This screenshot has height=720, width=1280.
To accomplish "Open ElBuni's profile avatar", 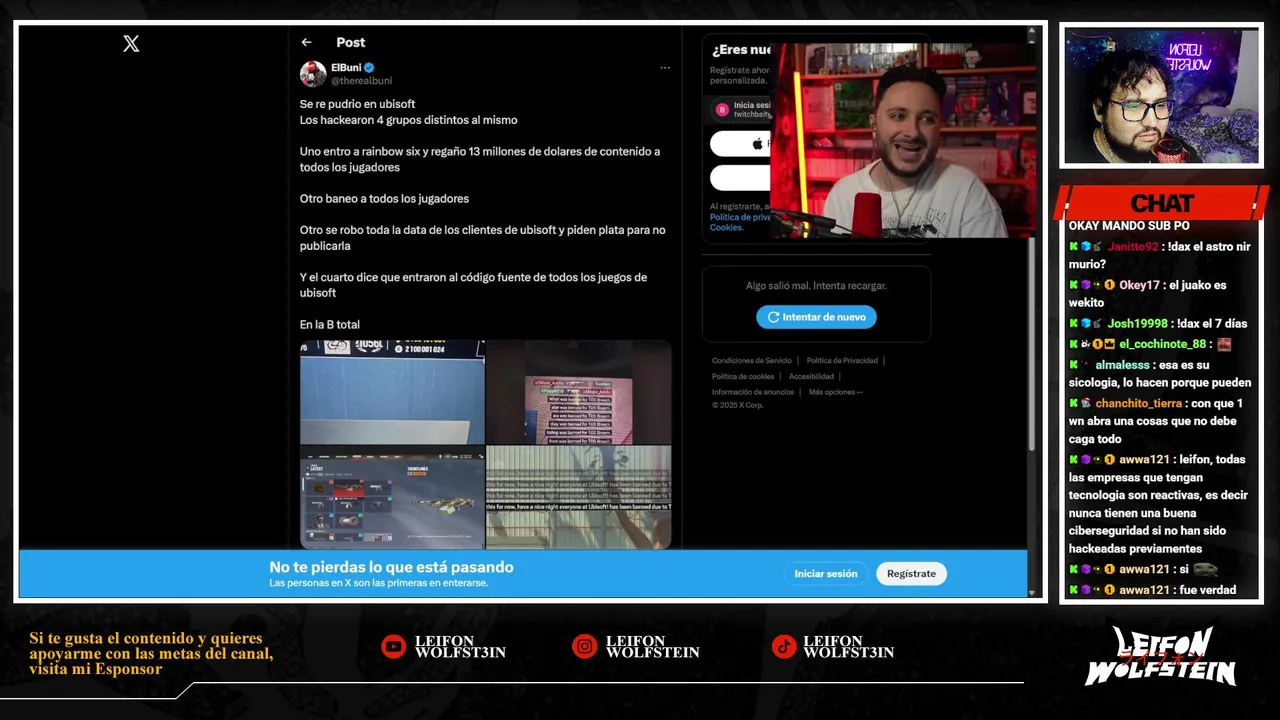I will click(313, 74).
